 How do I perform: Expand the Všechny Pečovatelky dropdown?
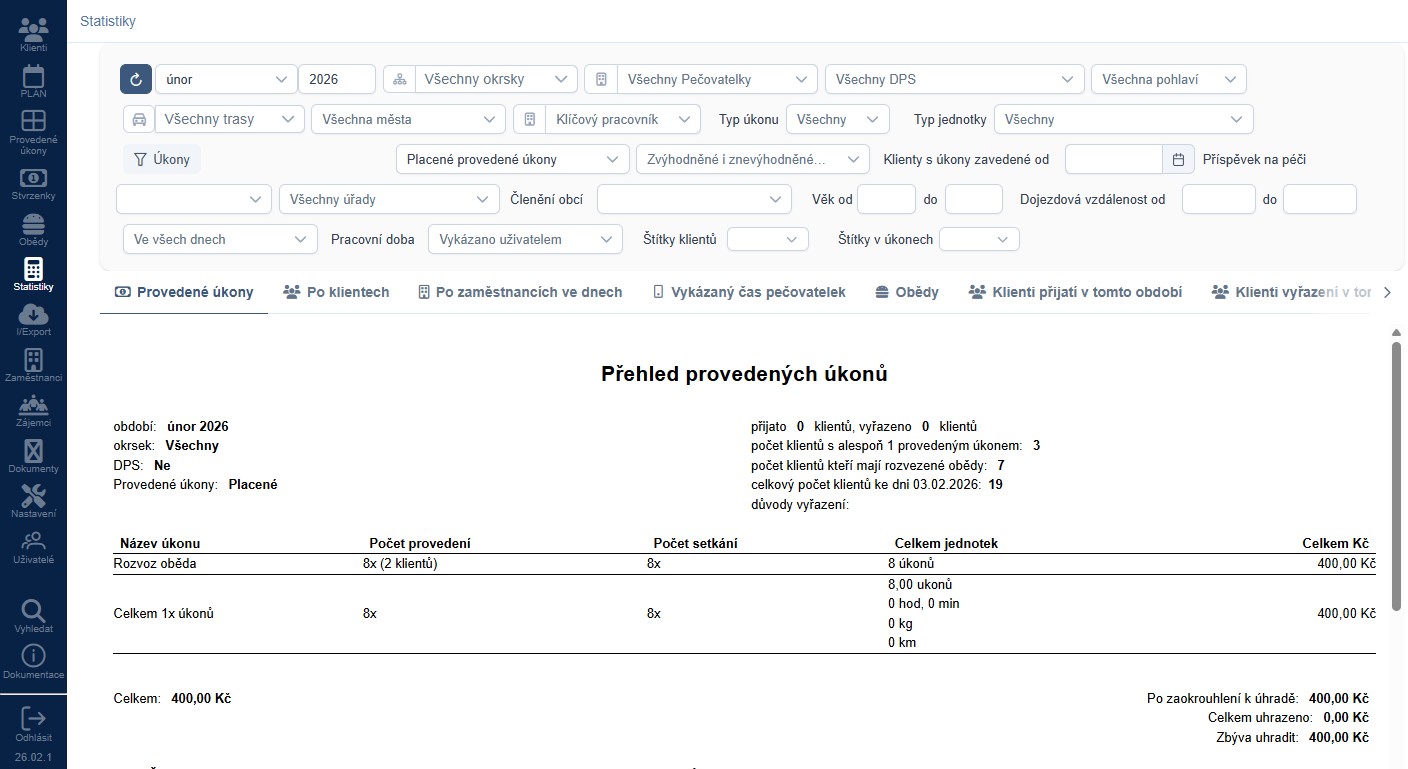pyautogui.click(x=716, y=79)
